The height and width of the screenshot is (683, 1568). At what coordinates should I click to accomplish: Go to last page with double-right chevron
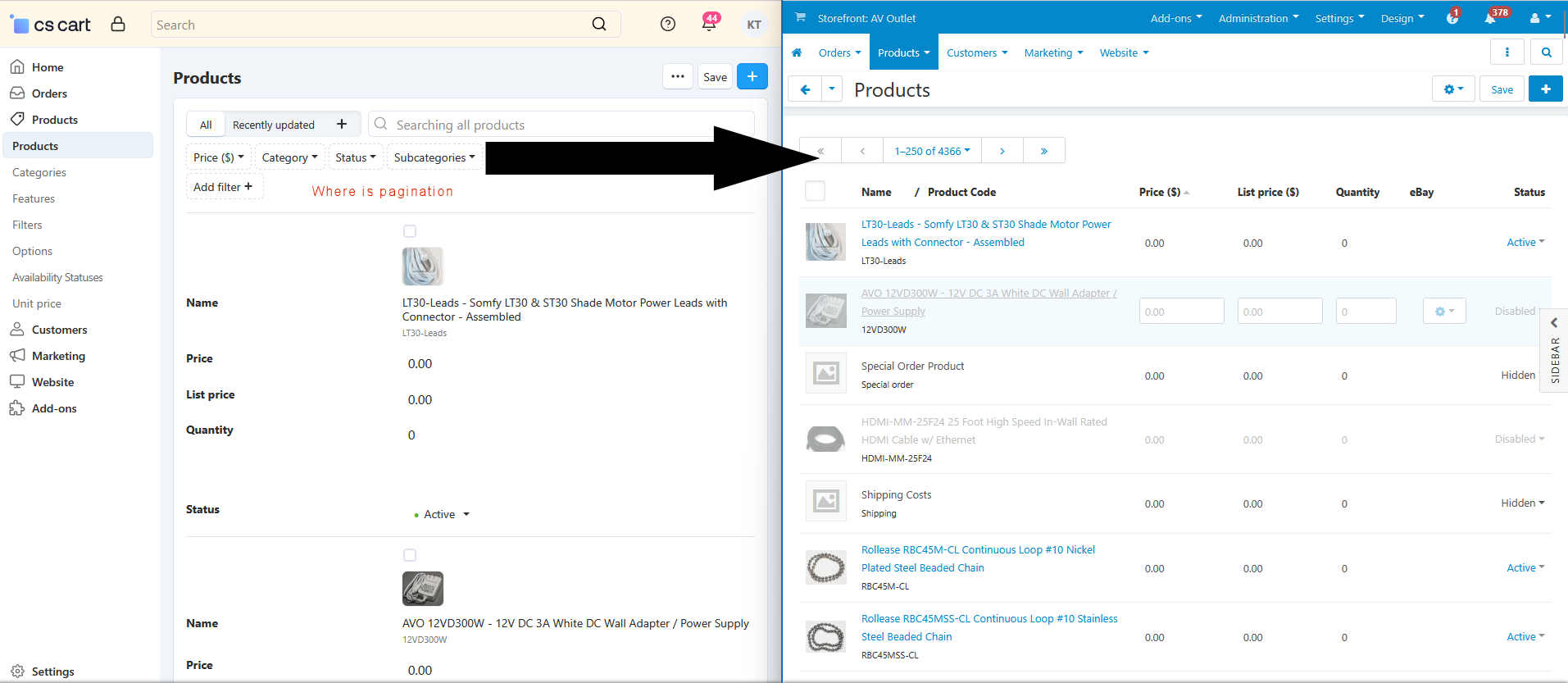pyautogui.click(x=1044, y=151)
